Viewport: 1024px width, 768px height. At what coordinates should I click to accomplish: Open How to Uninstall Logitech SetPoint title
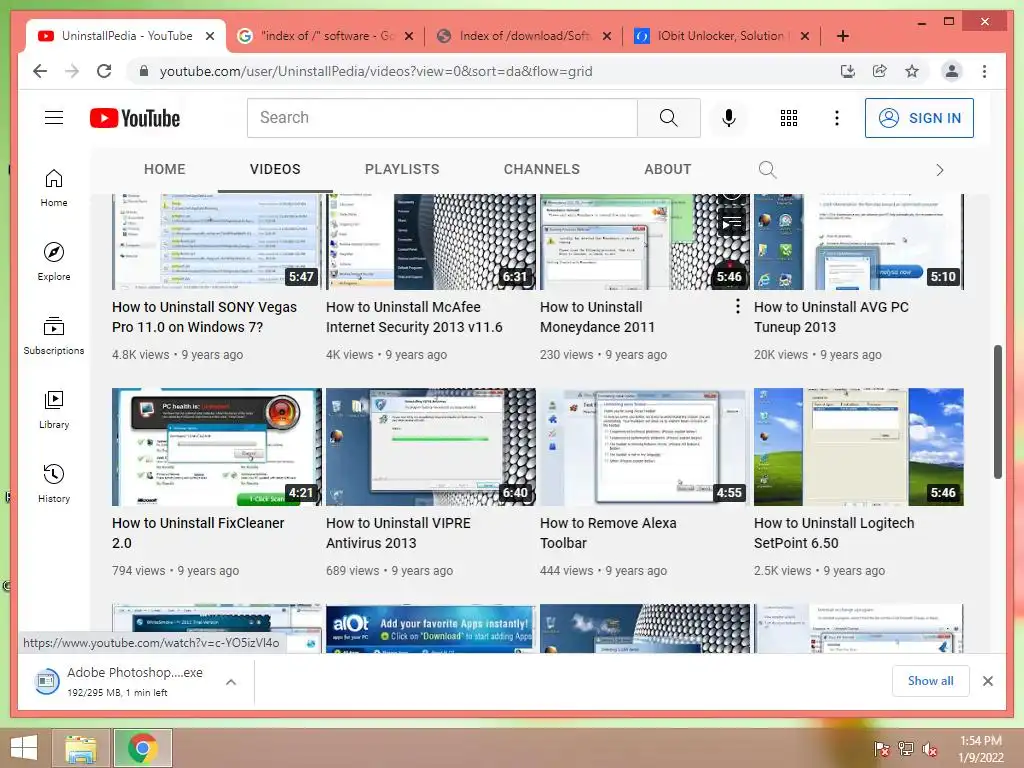click(x=834, y=533)
